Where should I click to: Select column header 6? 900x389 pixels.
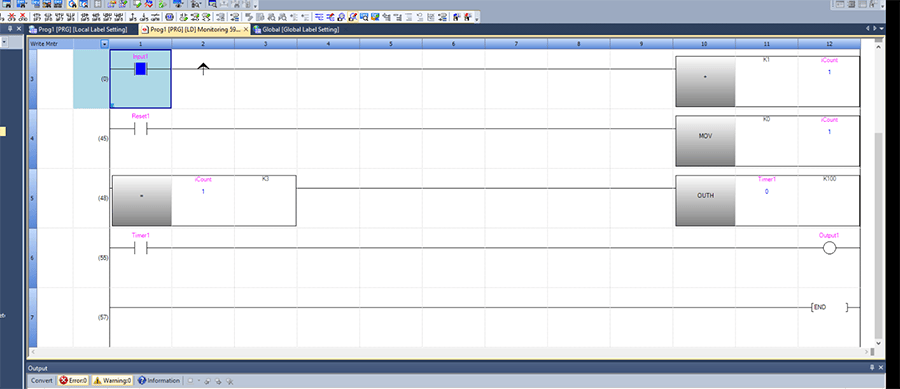pyautogui.click(x=453, y=44)
